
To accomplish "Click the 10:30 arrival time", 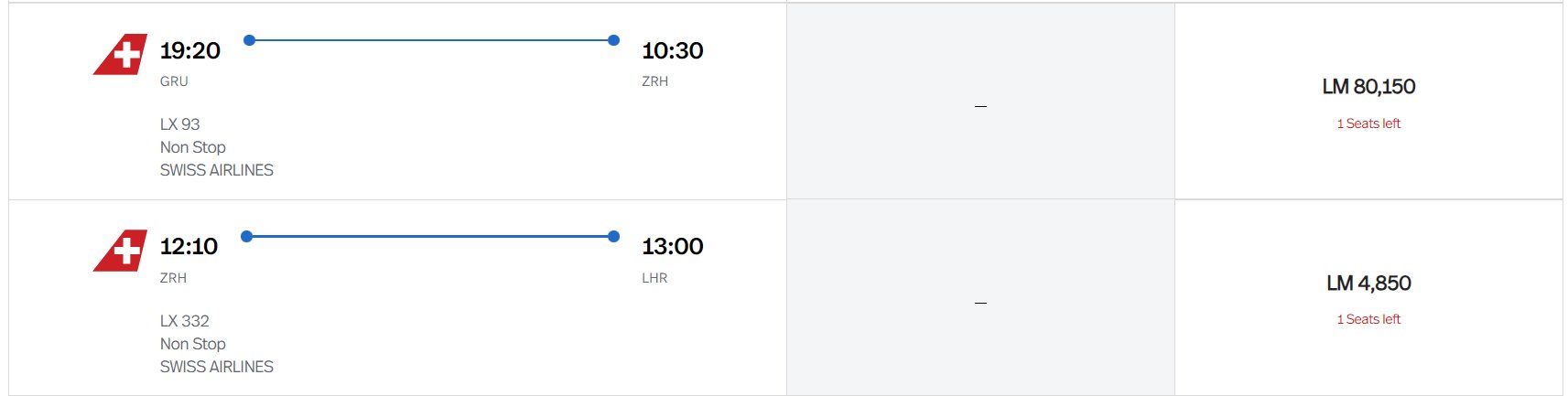I will (672, 50).
